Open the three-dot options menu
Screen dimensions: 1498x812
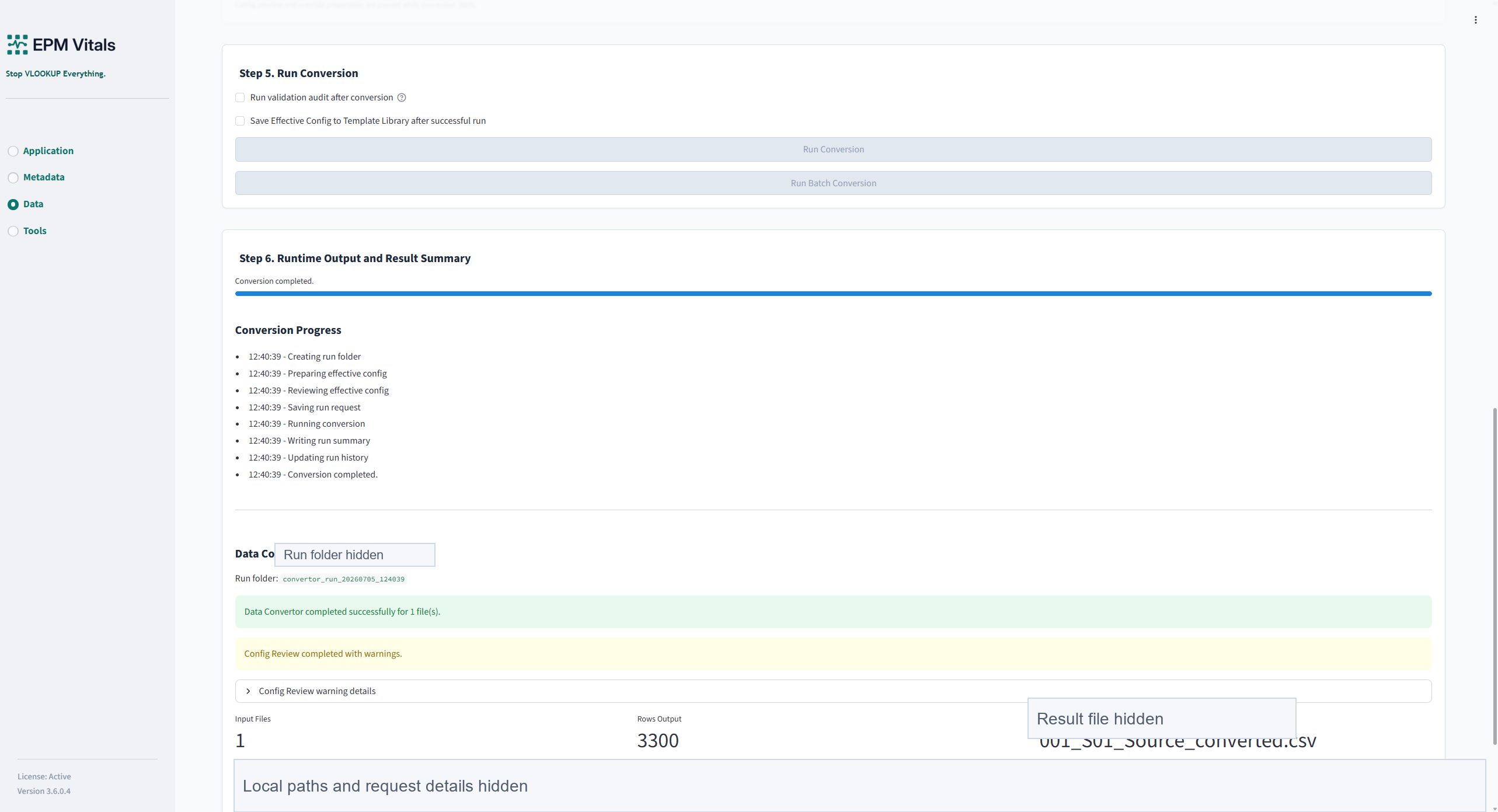point(1475,20)
